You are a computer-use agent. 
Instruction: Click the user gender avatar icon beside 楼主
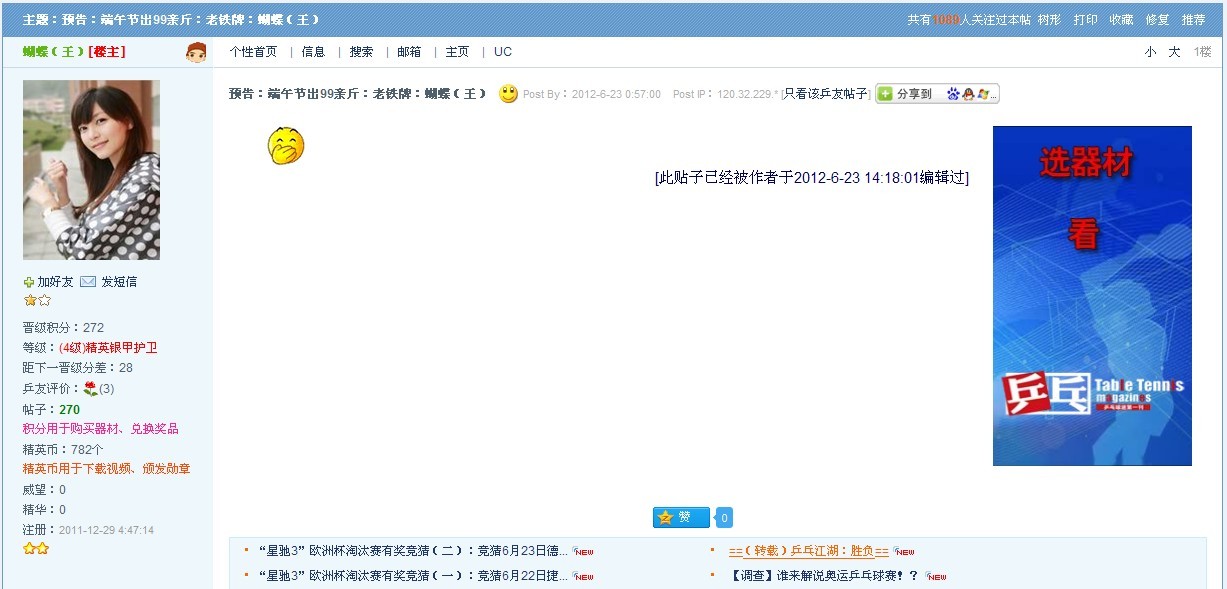[x=196, y=52]
